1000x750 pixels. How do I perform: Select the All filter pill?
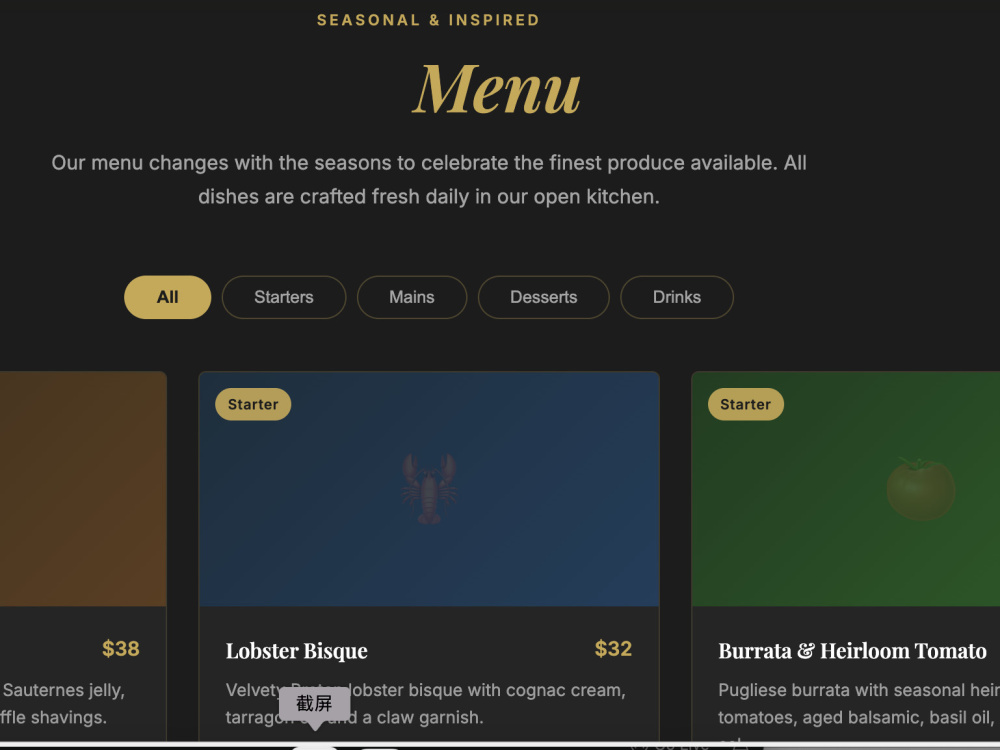pyautogui.click(x=167, y=297)
